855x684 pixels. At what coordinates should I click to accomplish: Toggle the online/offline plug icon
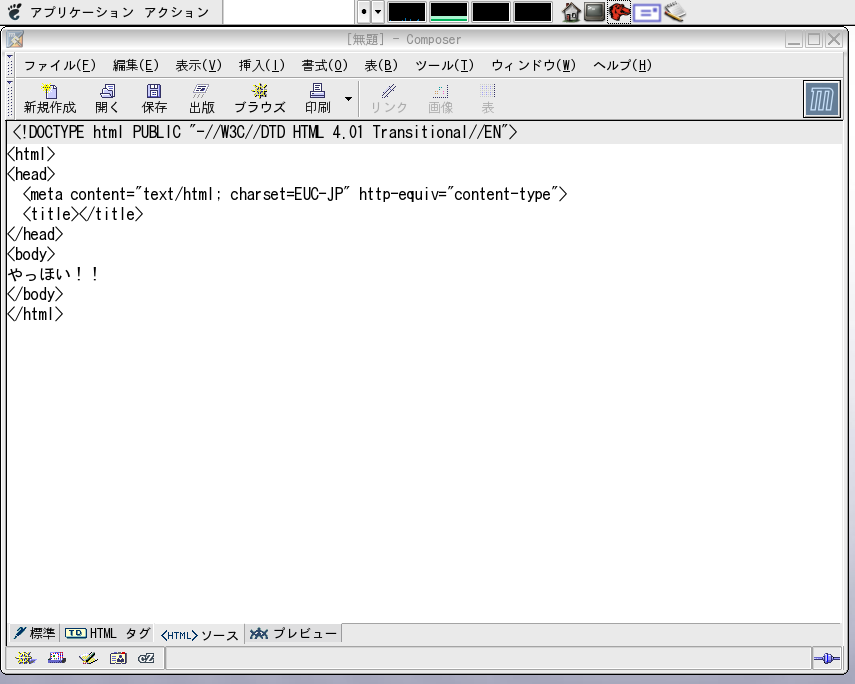coord(827,659)
